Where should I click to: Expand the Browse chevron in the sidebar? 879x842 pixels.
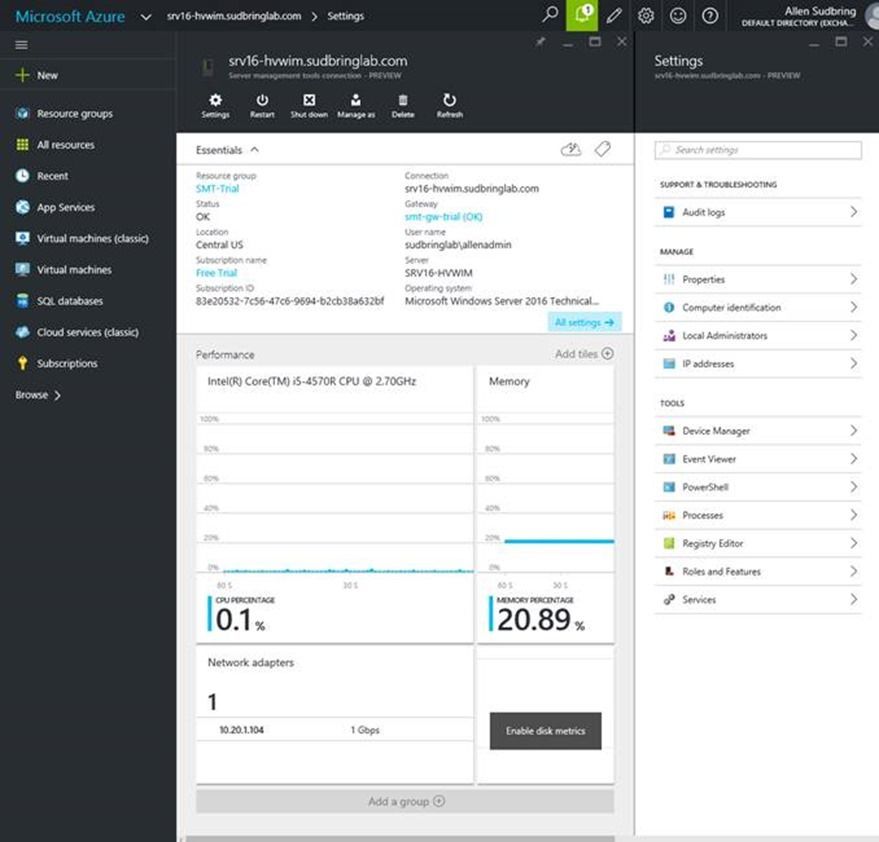57,395
